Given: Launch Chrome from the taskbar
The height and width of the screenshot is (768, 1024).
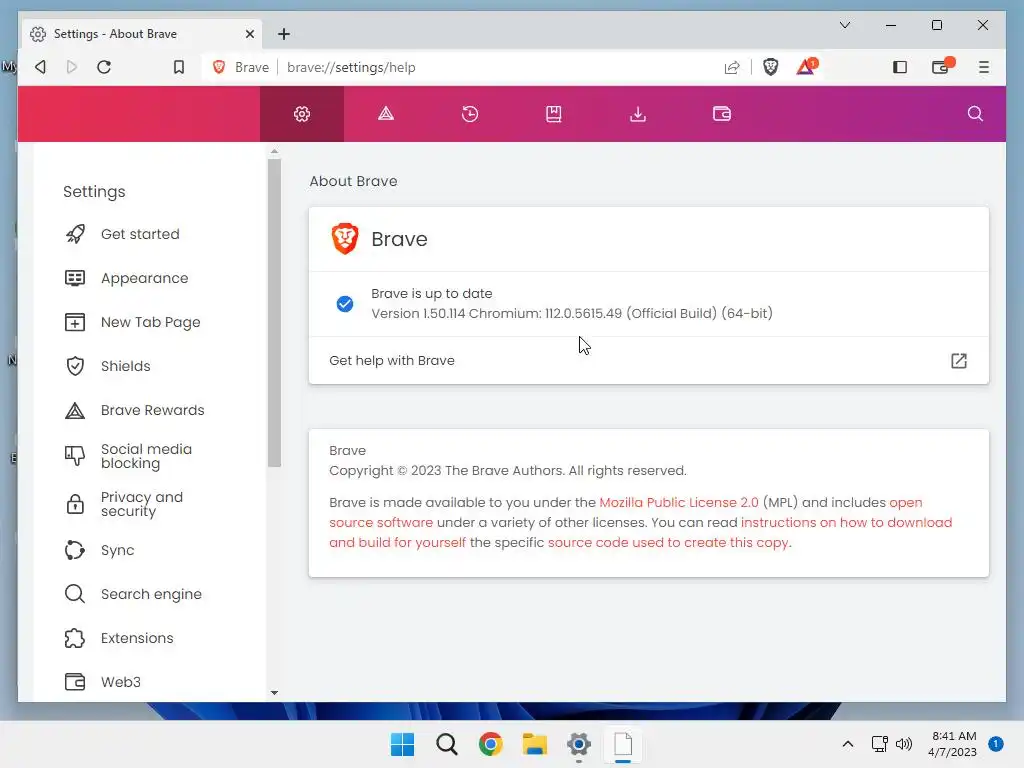Looking at the screenshot, I should [x=490, y=744].
